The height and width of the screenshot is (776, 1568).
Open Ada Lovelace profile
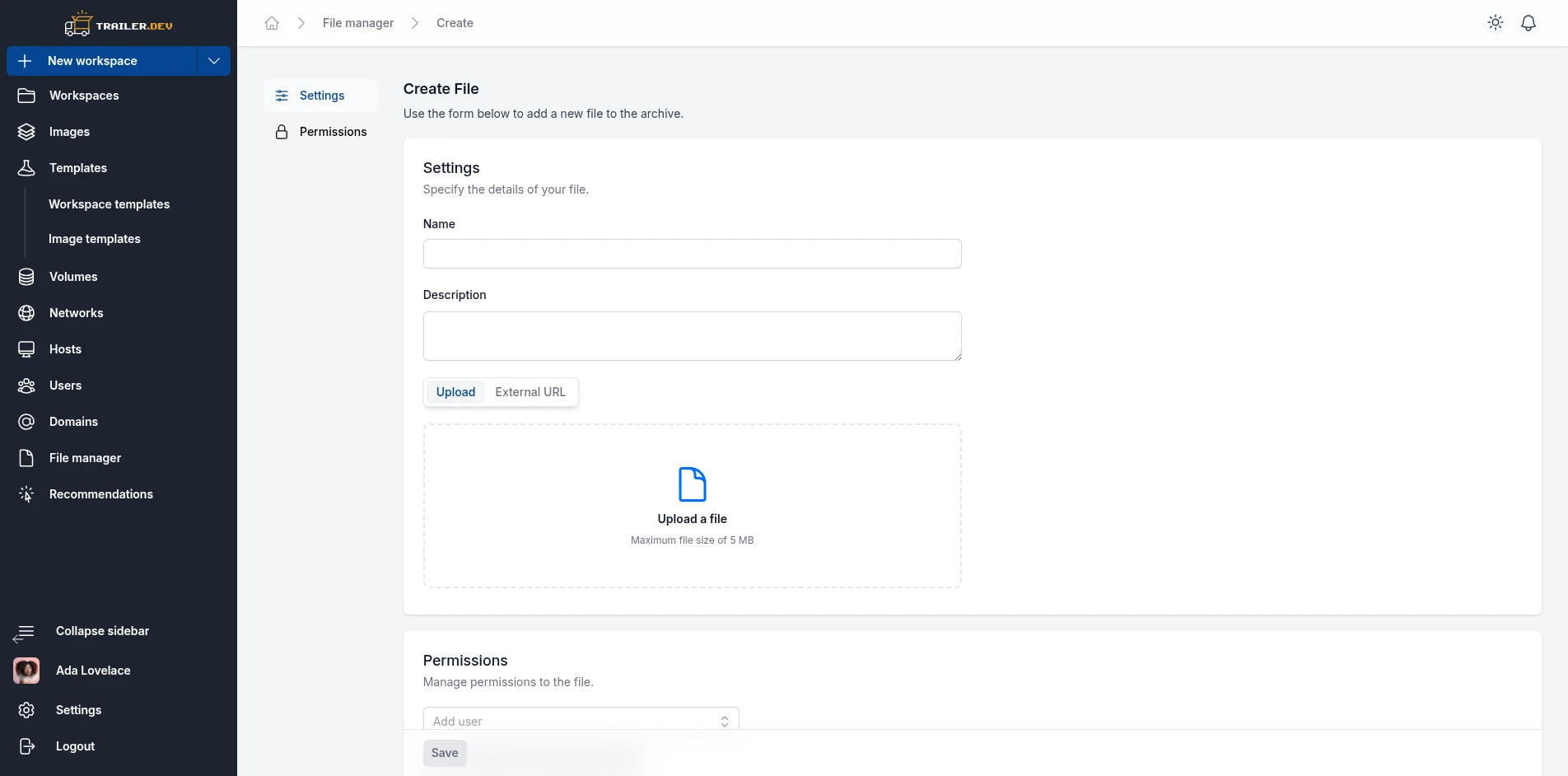point(93,671)
